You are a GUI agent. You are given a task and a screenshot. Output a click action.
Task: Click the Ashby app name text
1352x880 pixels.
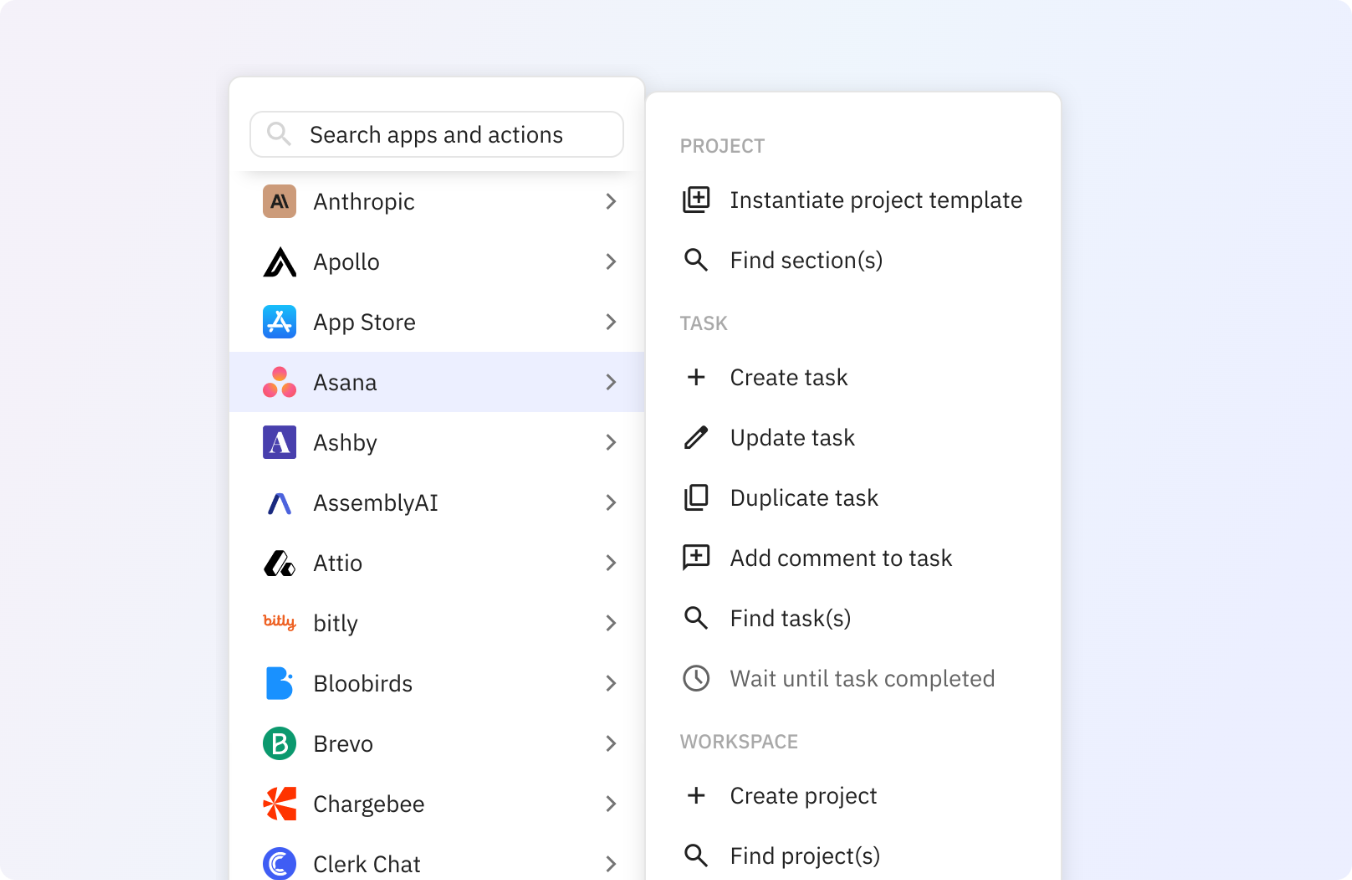pos(345,443)
